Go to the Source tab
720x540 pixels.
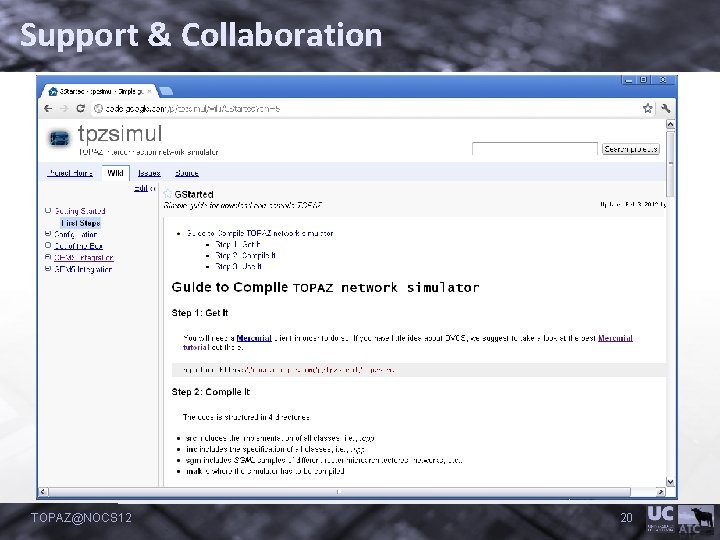point(186,173)
